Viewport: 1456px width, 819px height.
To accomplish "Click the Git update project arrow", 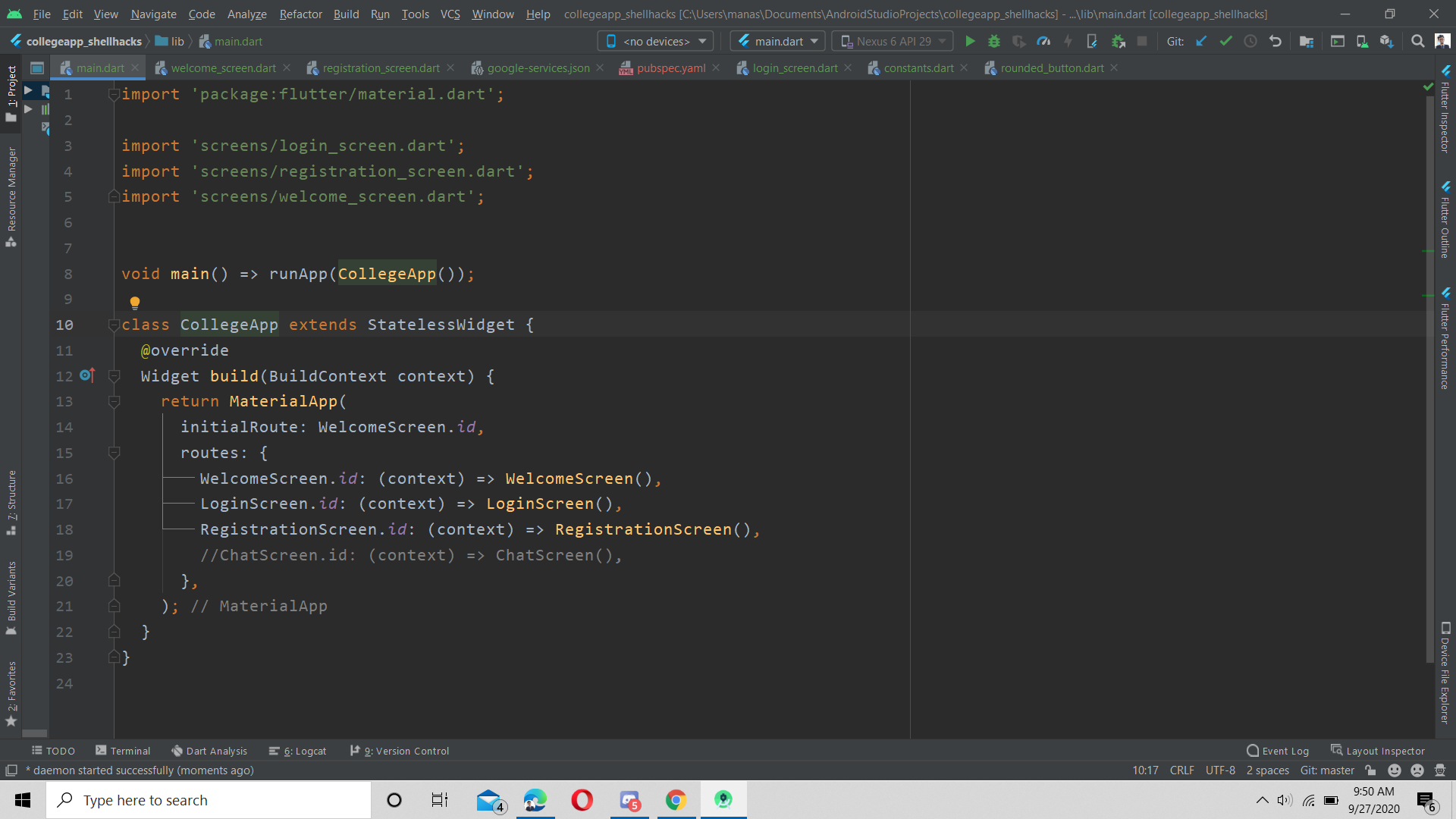I will click(1202, 42).
